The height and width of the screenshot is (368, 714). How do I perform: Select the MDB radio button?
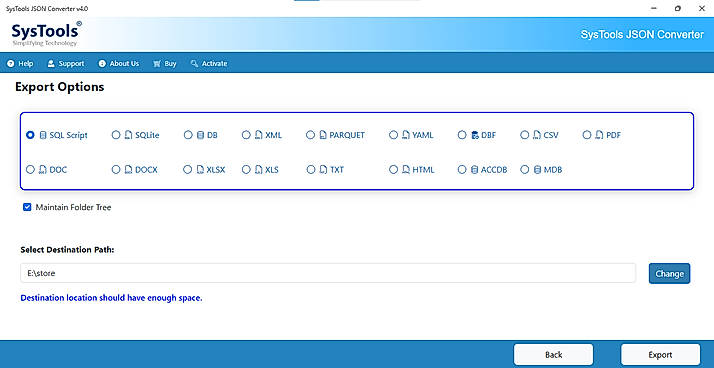pyautogui.click(x=525, y=170)
